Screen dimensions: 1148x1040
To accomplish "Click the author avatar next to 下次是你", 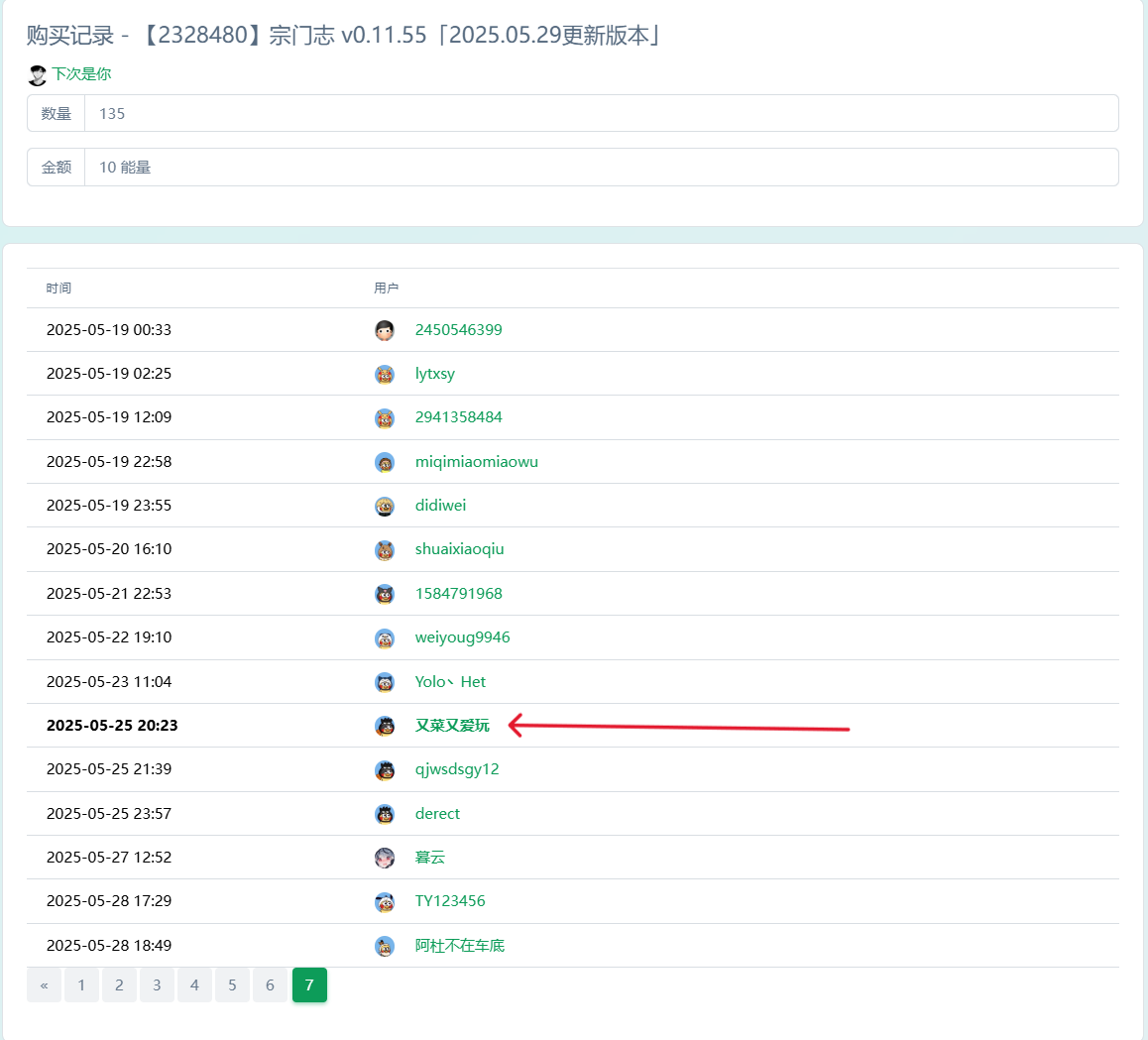I will pyautogui.click(x=38, y=75).
